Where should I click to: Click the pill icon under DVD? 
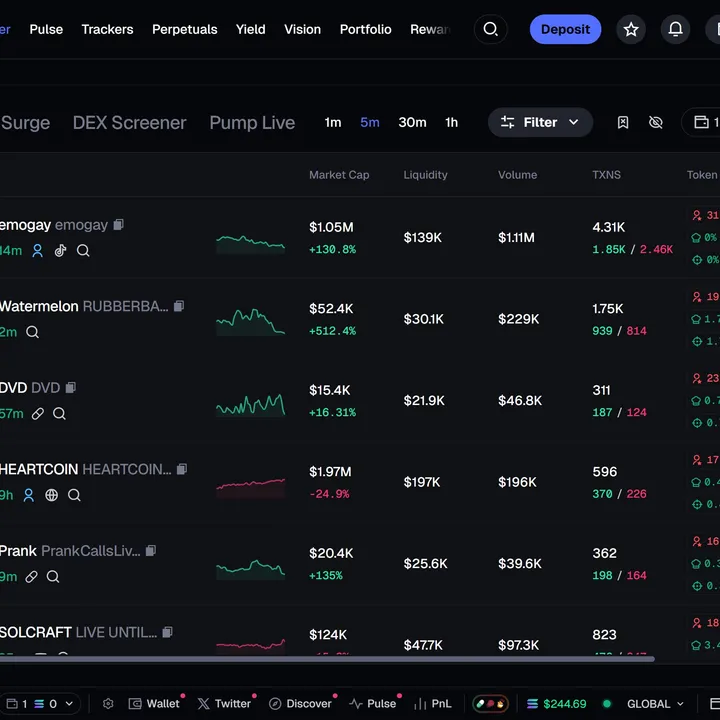[x=37, y=413]
